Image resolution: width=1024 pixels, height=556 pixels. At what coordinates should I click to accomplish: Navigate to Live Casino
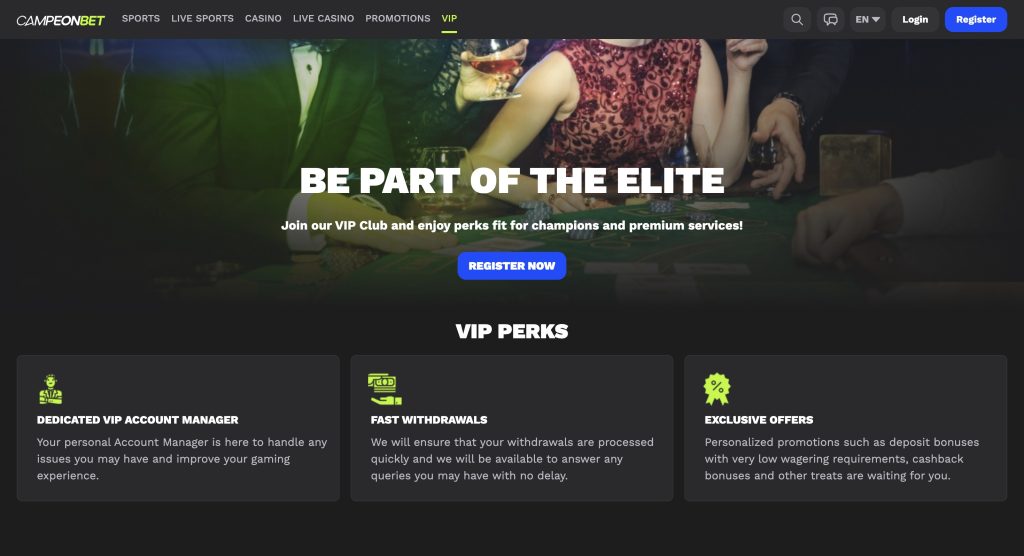[323, 18]
